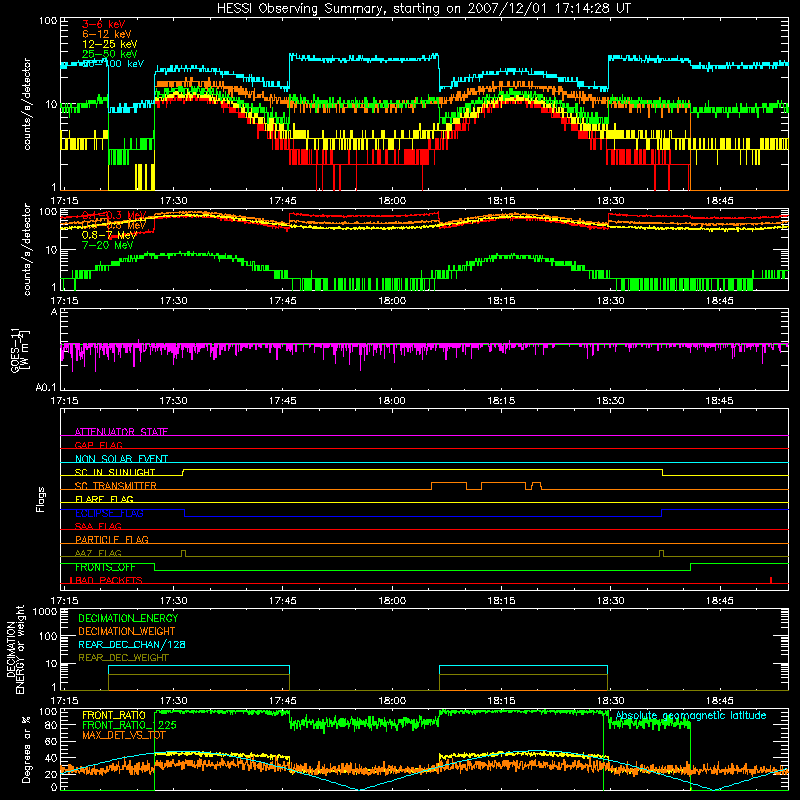800x800 pixels.
Task: Click the 18:45 time label under Flags panel
Action: [719, 601]
